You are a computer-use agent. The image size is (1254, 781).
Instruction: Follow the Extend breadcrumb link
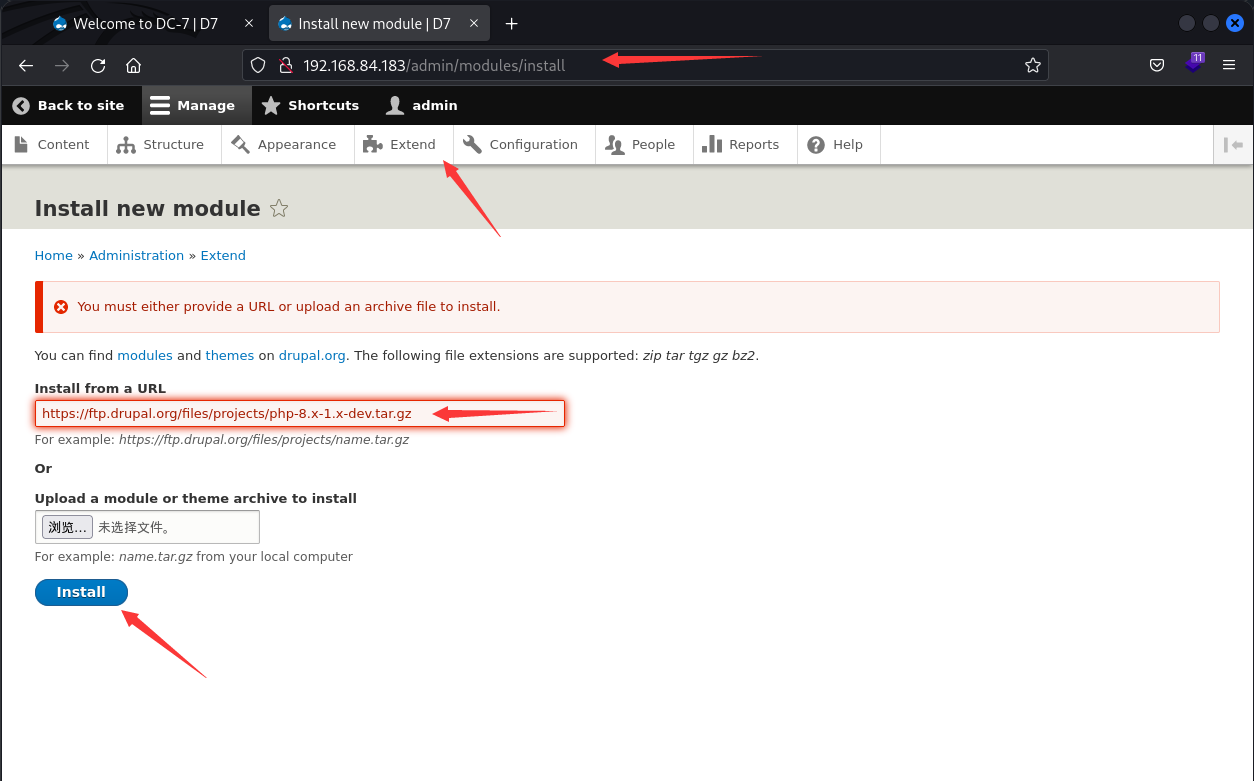pos(223,255)
